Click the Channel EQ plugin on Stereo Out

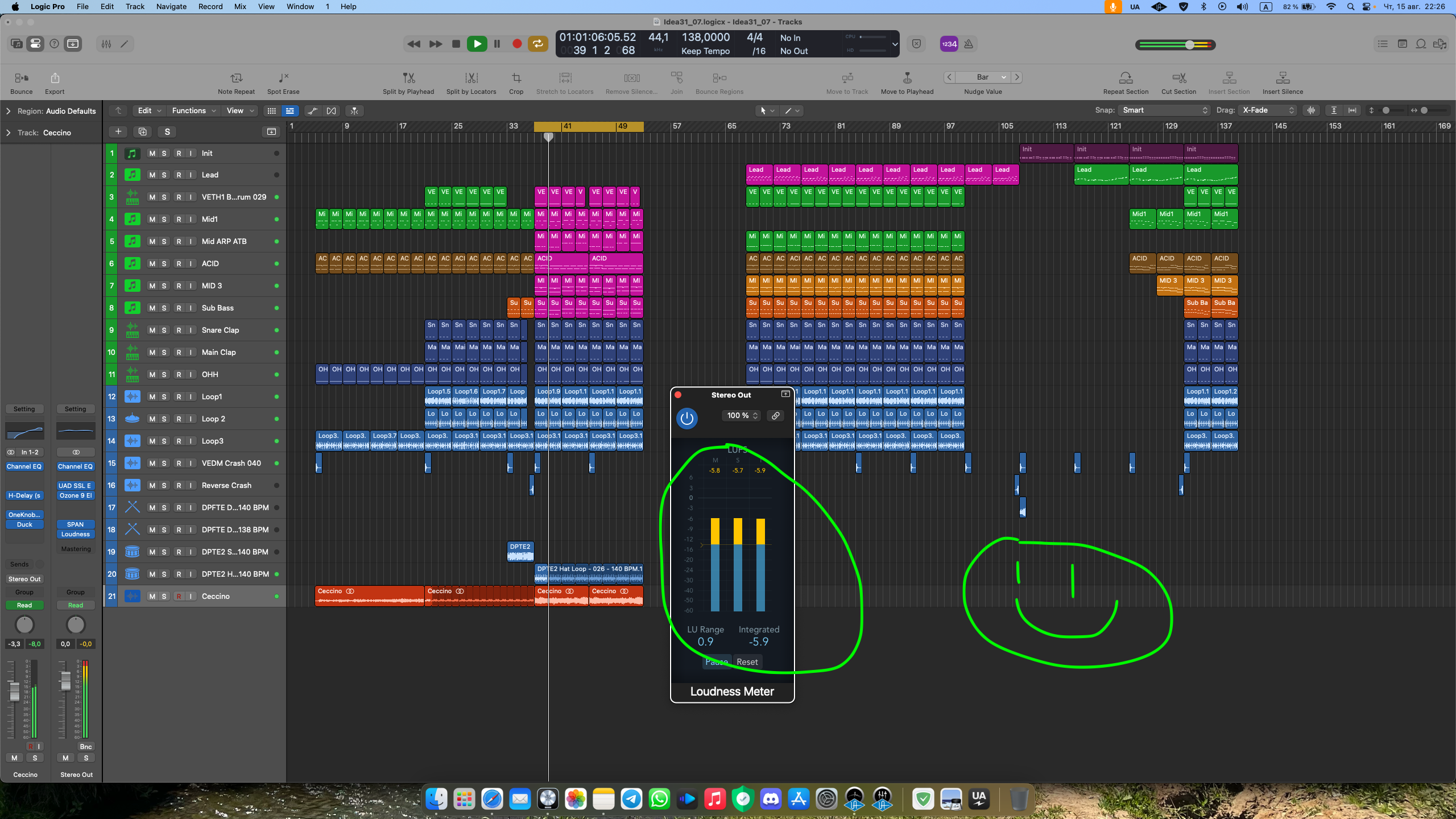point(75,466)
